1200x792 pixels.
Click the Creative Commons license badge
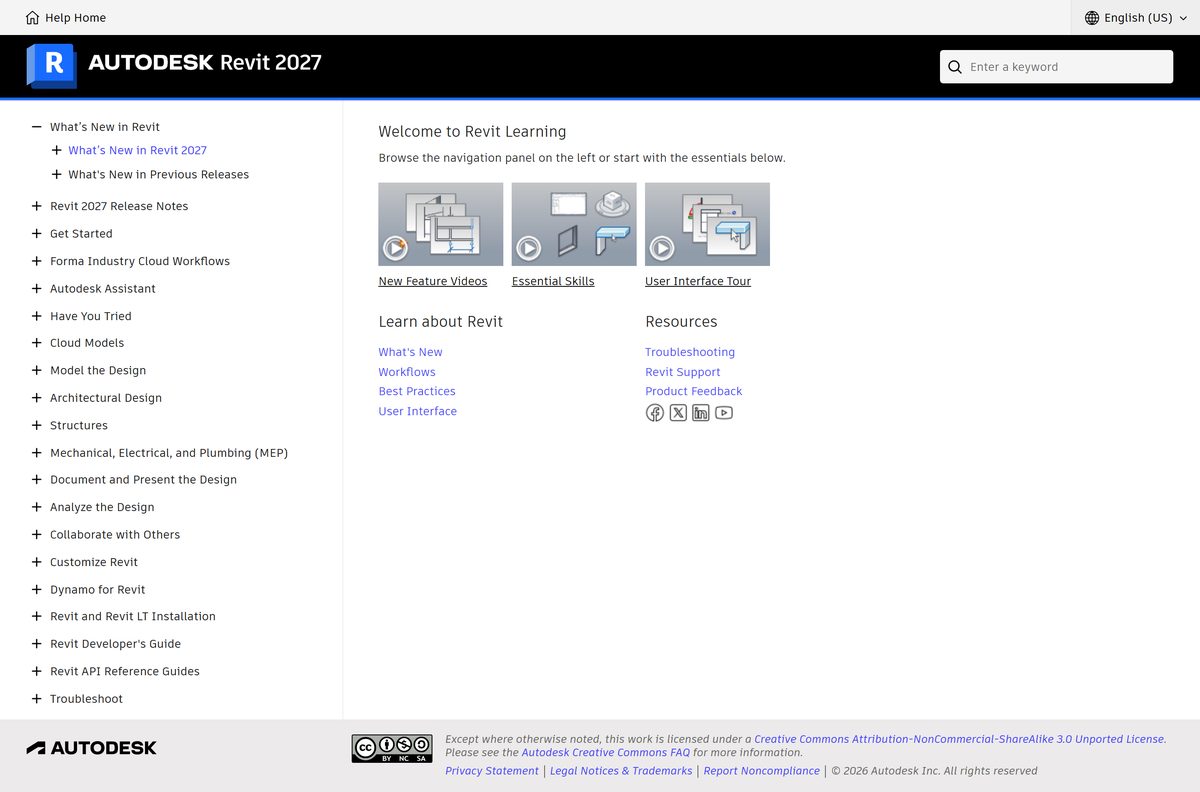392,748
